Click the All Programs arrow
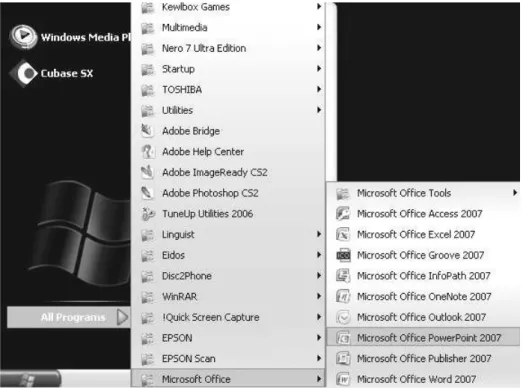523x389 pixels. point(122,317)
